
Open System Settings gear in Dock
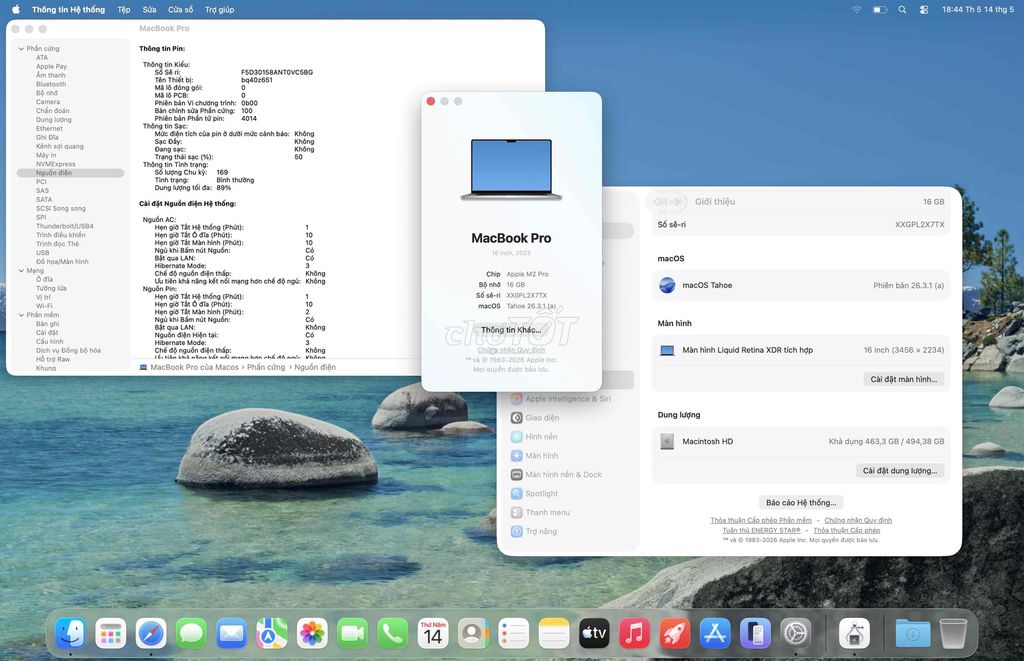795,633
